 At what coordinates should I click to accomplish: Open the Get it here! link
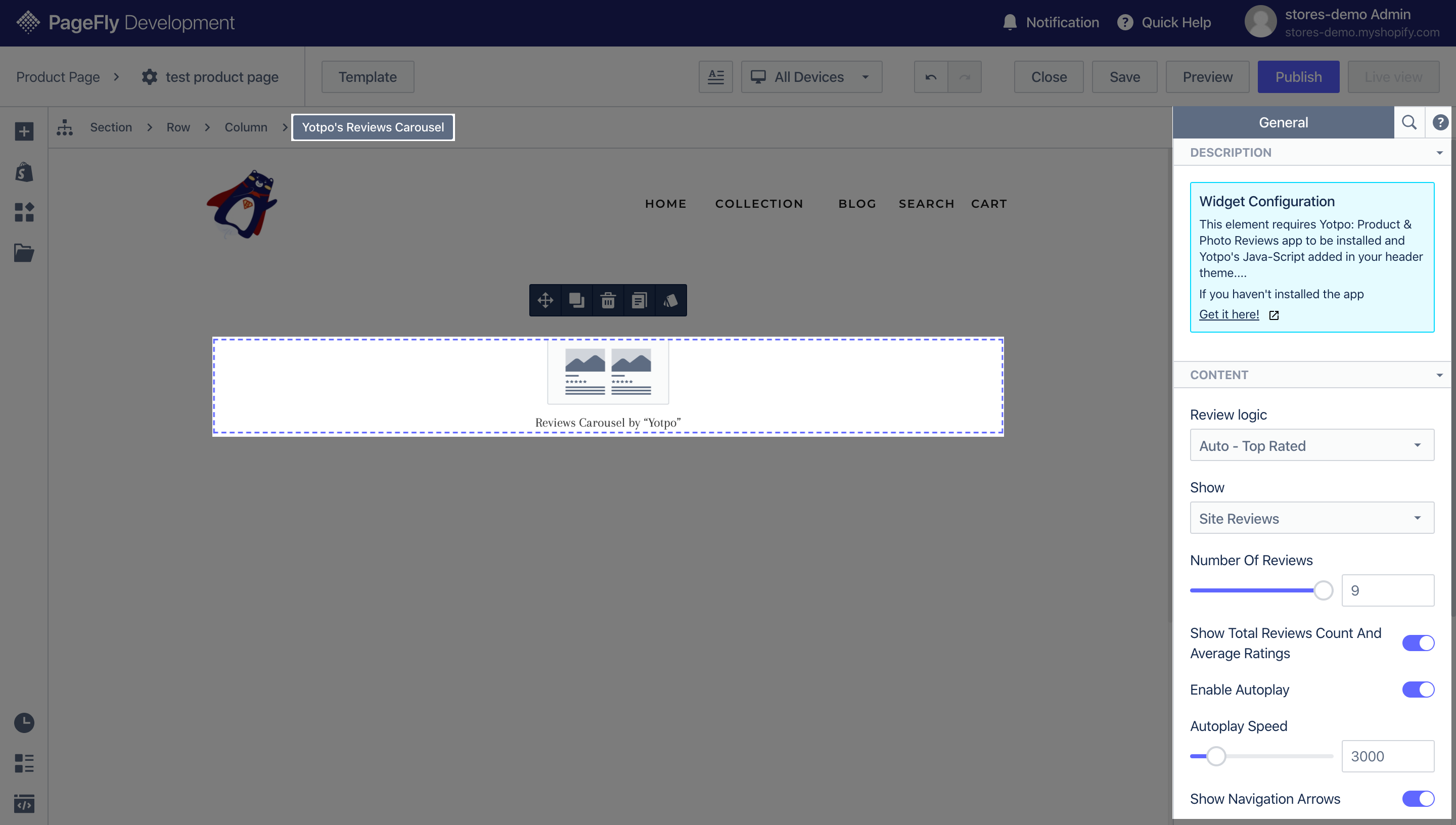(1229, 314)
